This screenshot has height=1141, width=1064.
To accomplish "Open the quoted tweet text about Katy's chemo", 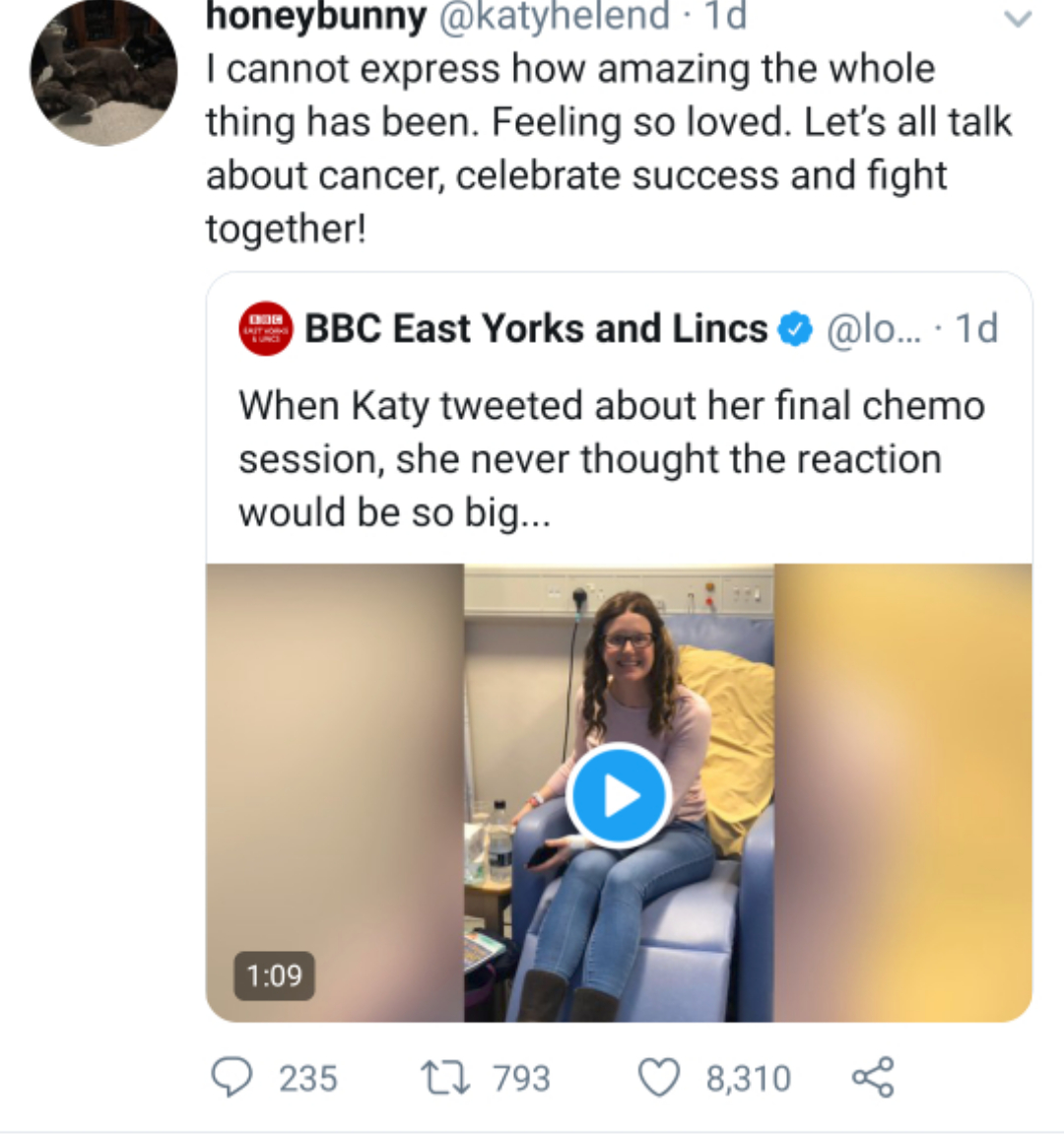I will point(611,459).
